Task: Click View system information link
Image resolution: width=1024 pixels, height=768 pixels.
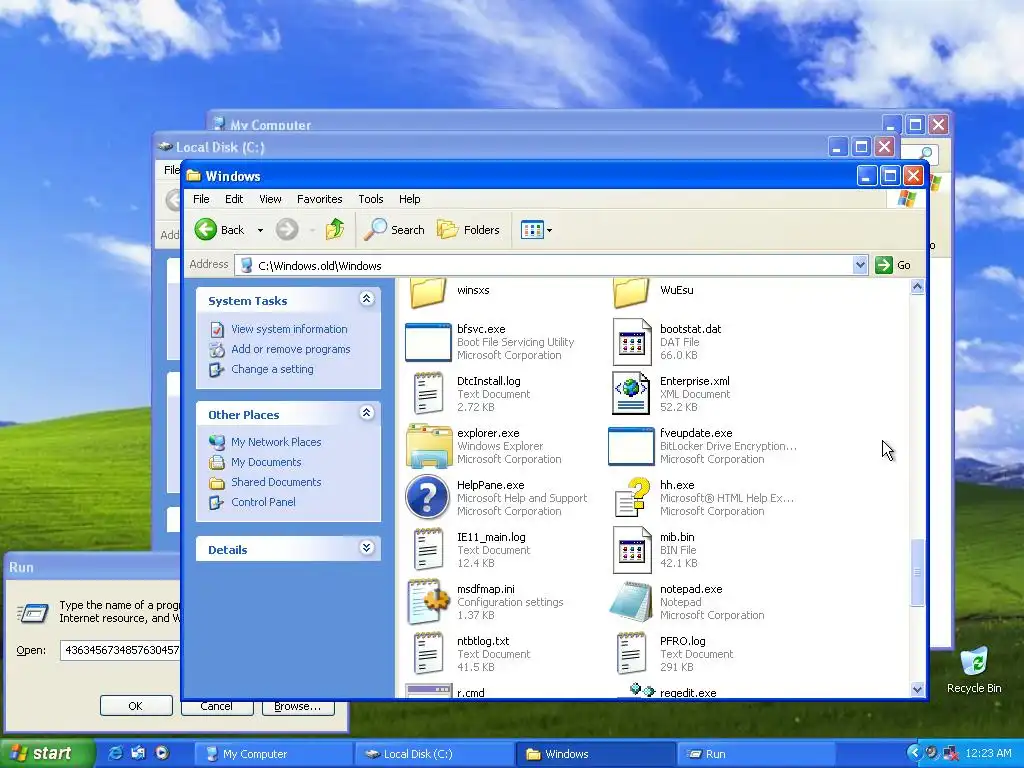Action: 289,329
